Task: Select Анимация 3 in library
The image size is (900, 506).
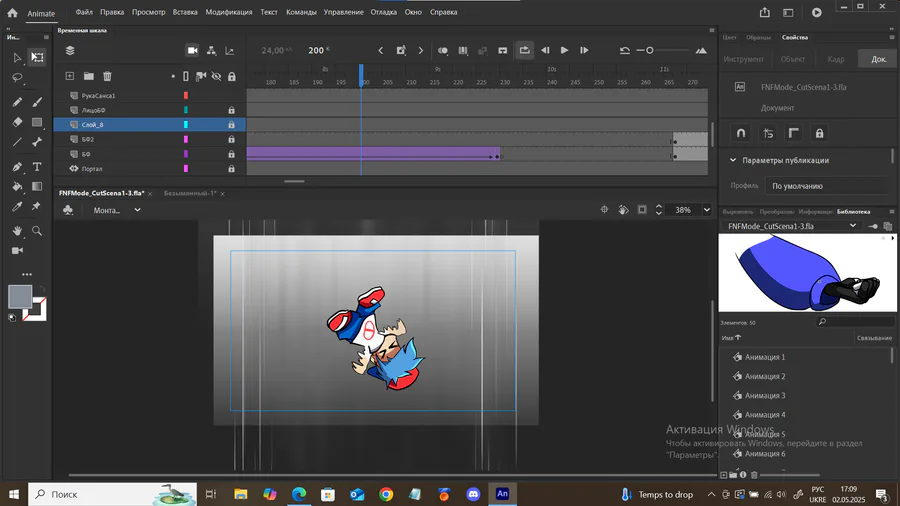Action: point(765,395)
